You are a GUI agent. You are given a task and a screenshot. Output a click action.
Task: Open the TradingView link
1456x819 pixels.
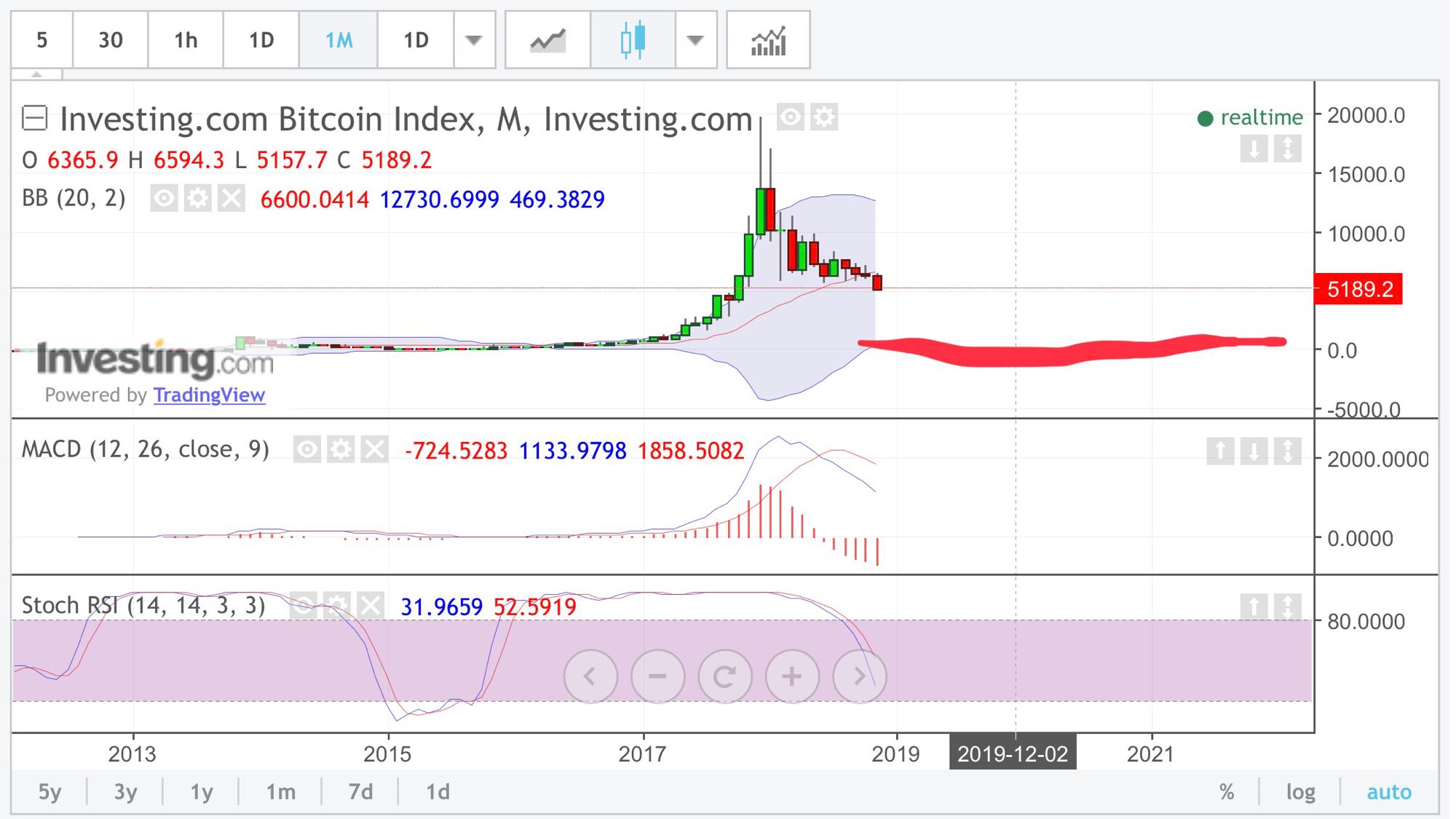209,395
